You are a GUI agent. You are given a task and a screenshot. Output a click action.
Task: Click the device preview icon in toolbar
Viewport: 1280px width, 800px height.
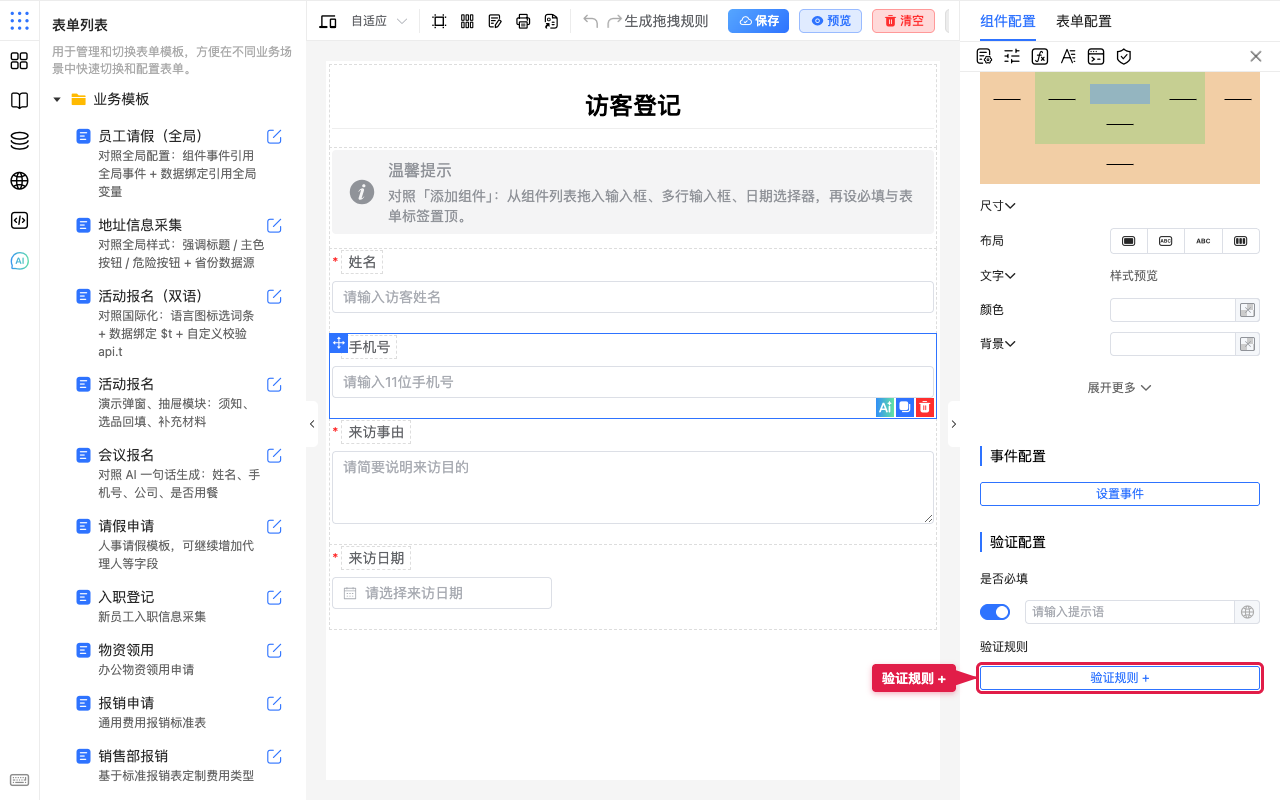pyautogui.click(x=328, y=21)
